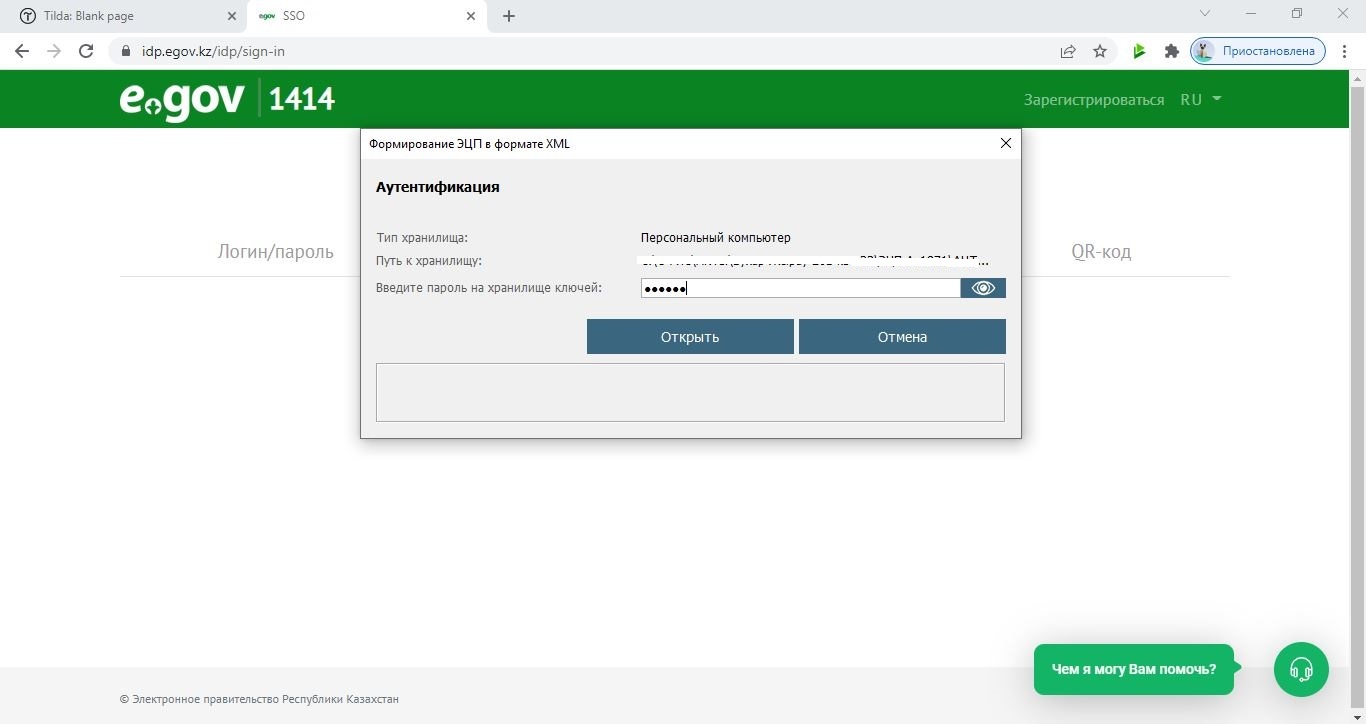Viewport: 1366px width, 724px height.
Task: Click the Чем я могу Вам помочь bubble
Action: (1134, 669)
